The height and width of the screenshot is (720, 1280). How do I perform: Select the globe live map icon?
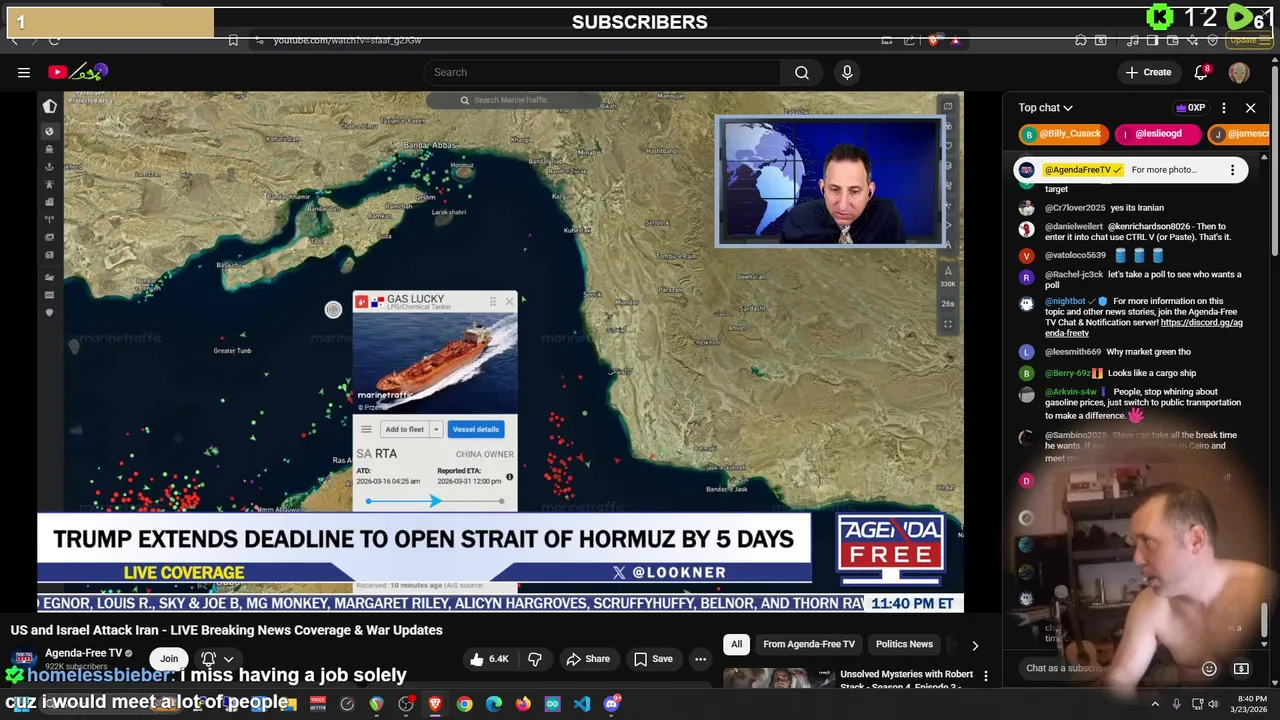[x=49, y=131]
